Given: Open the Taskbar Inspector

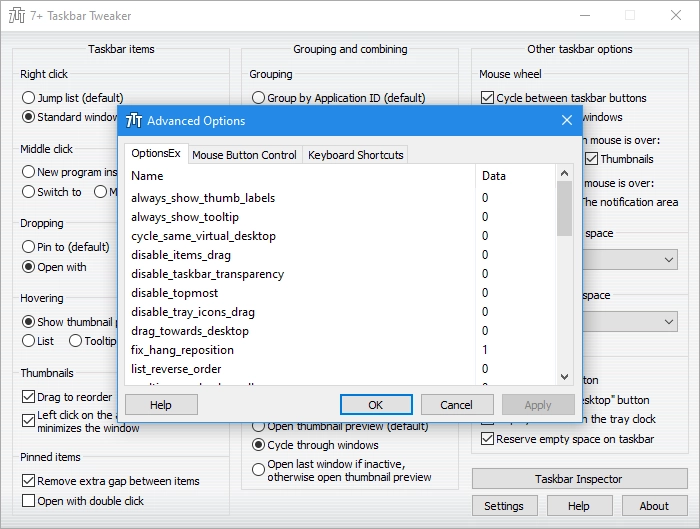Looking at the screenshot, I should (x=579, y=479).
